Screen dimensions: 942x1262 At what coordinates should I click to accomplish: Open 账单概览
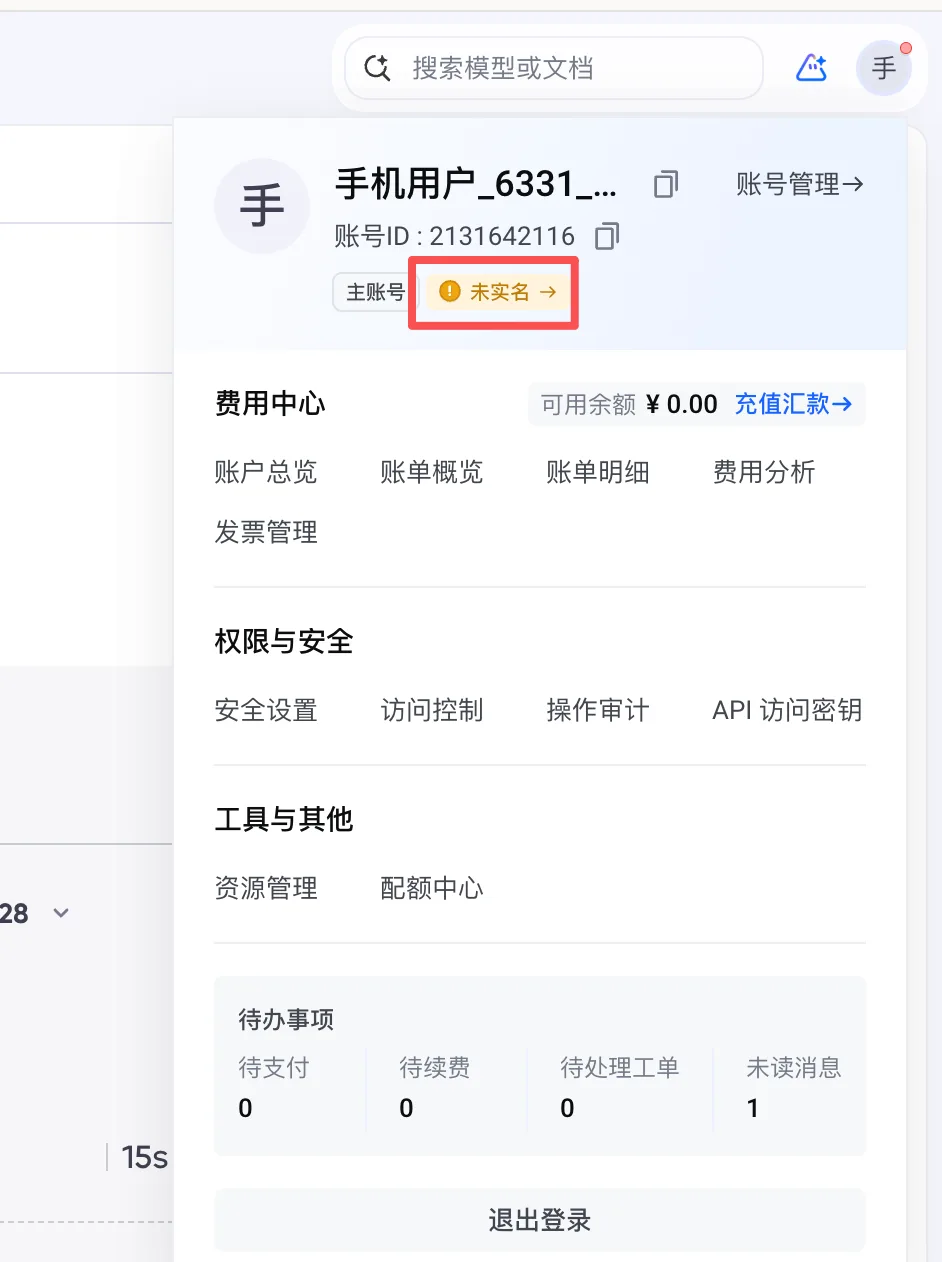(432, 472)
